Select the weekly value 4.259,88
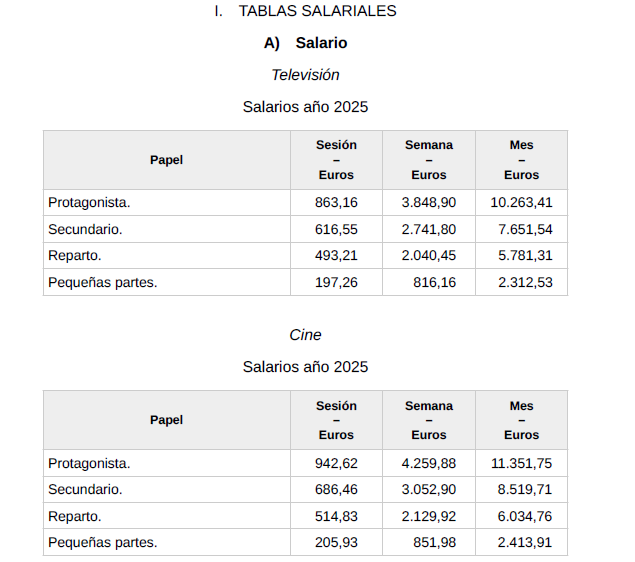Screen dimensions: 635x562 tap(429, 463)
